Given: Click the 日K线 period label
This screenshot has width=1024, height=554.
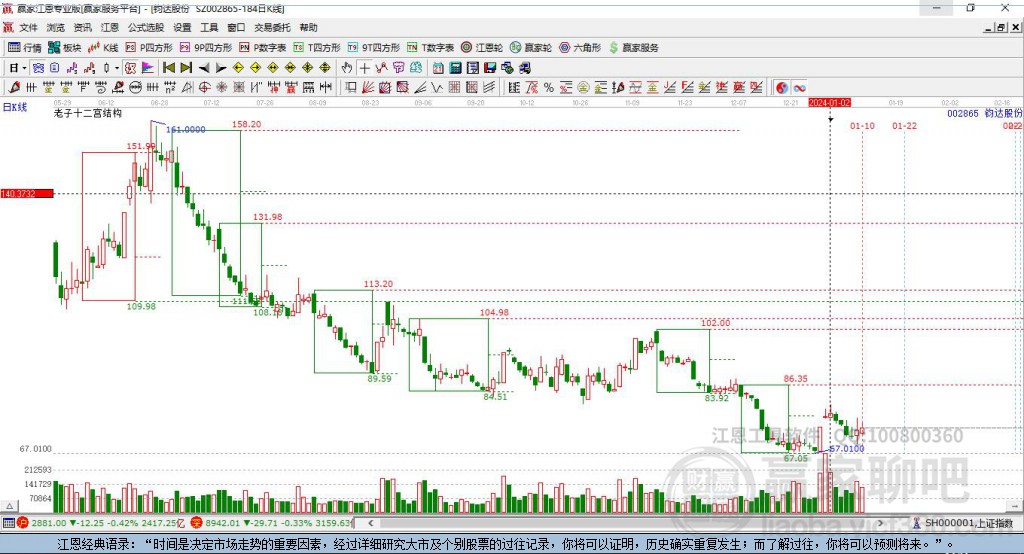Looking at the screenshot, I should click(14, 107).
